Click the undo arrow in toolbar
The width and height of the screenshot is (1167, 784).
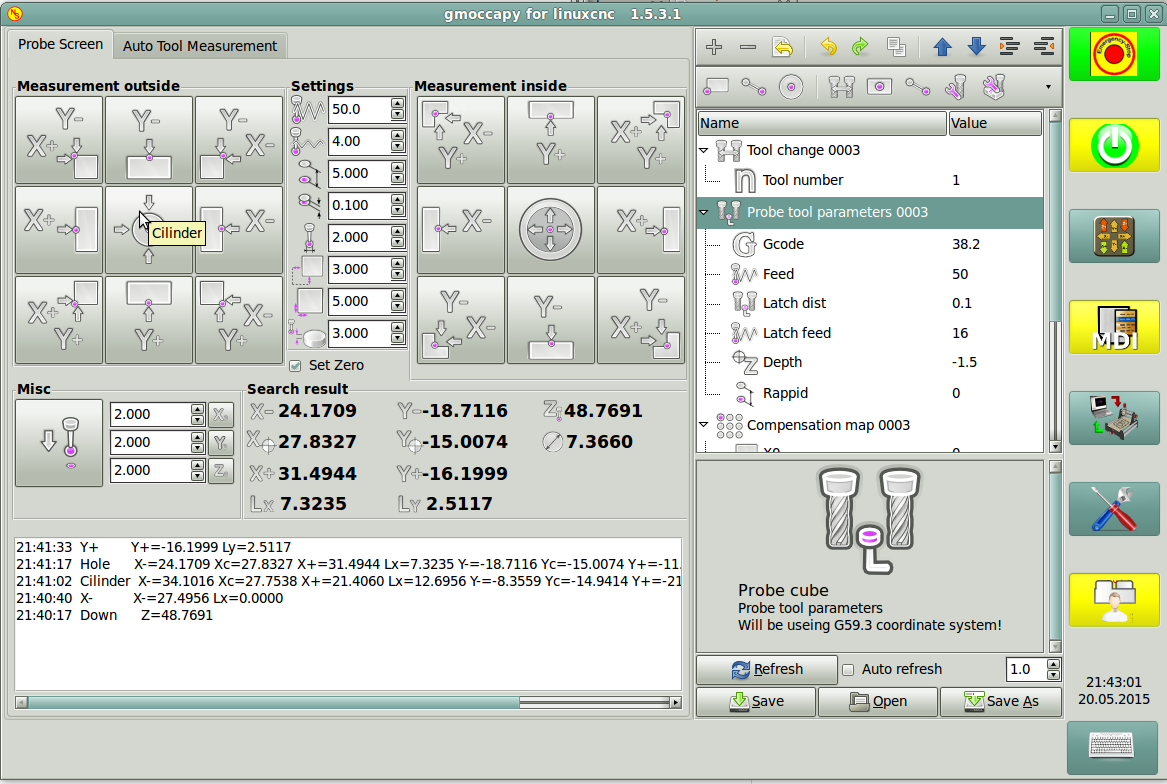coord(828,47)
